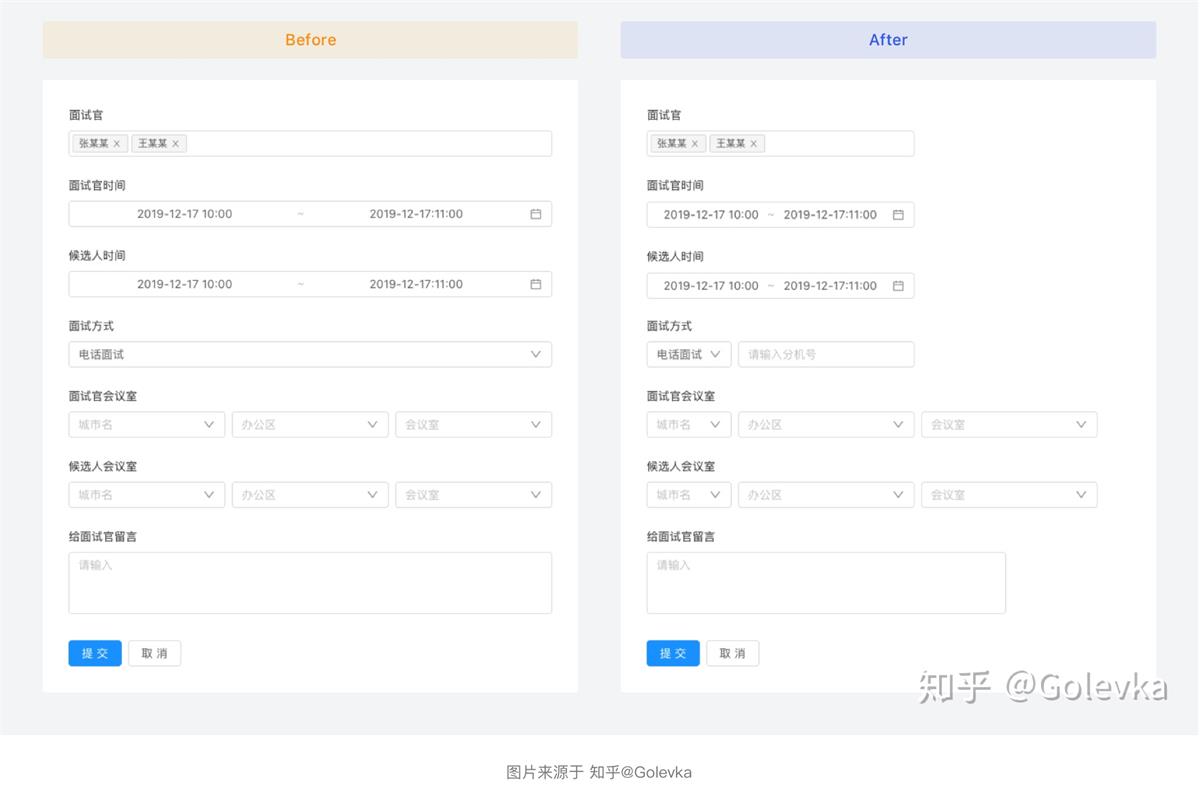Image resolution: width=1200 pixels, height=800 pixels.
Task: Click 提交 button in After panel
Action: click(673, 653)
